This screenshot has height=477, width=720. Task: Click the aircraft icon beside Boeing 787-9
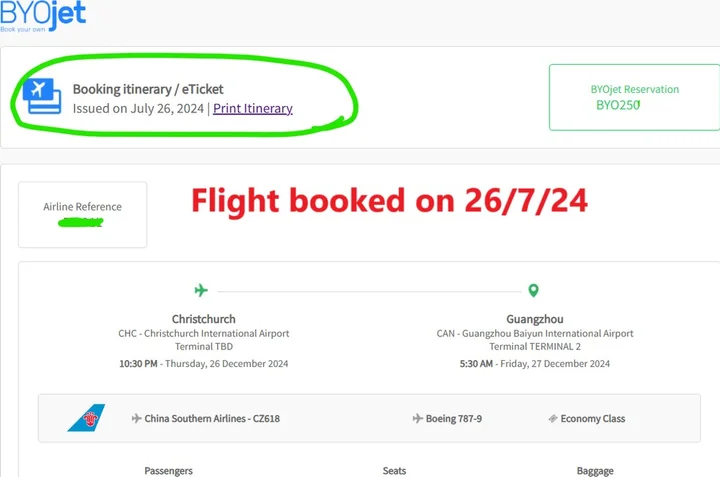(x=417, y=418)
